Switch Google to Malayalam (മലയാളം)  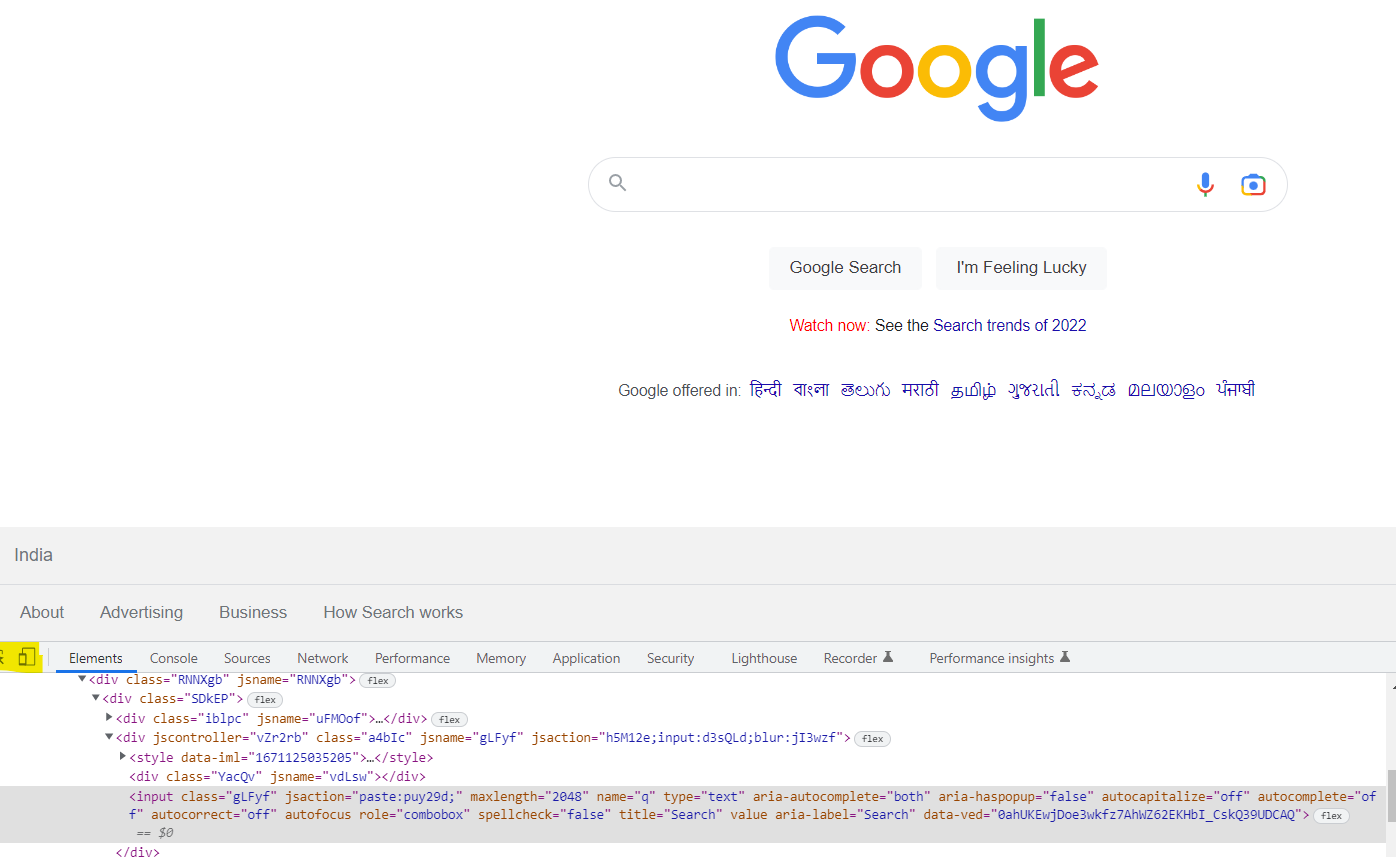[x=1166, y=390]
